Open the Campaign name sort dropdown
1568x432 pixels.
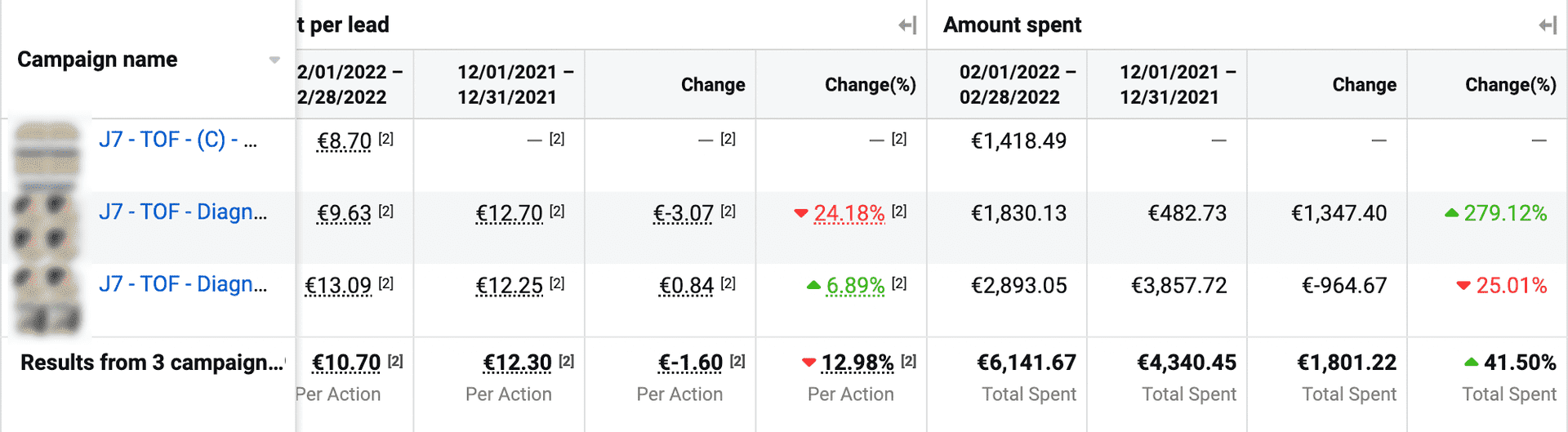click(274, 60)
